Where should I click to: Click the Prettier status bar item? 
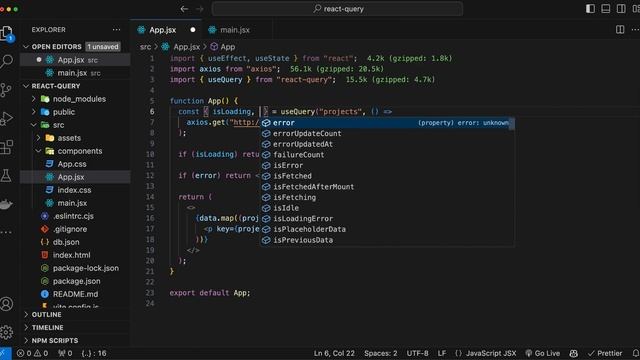pyautogui.click(x=605, y=353)
